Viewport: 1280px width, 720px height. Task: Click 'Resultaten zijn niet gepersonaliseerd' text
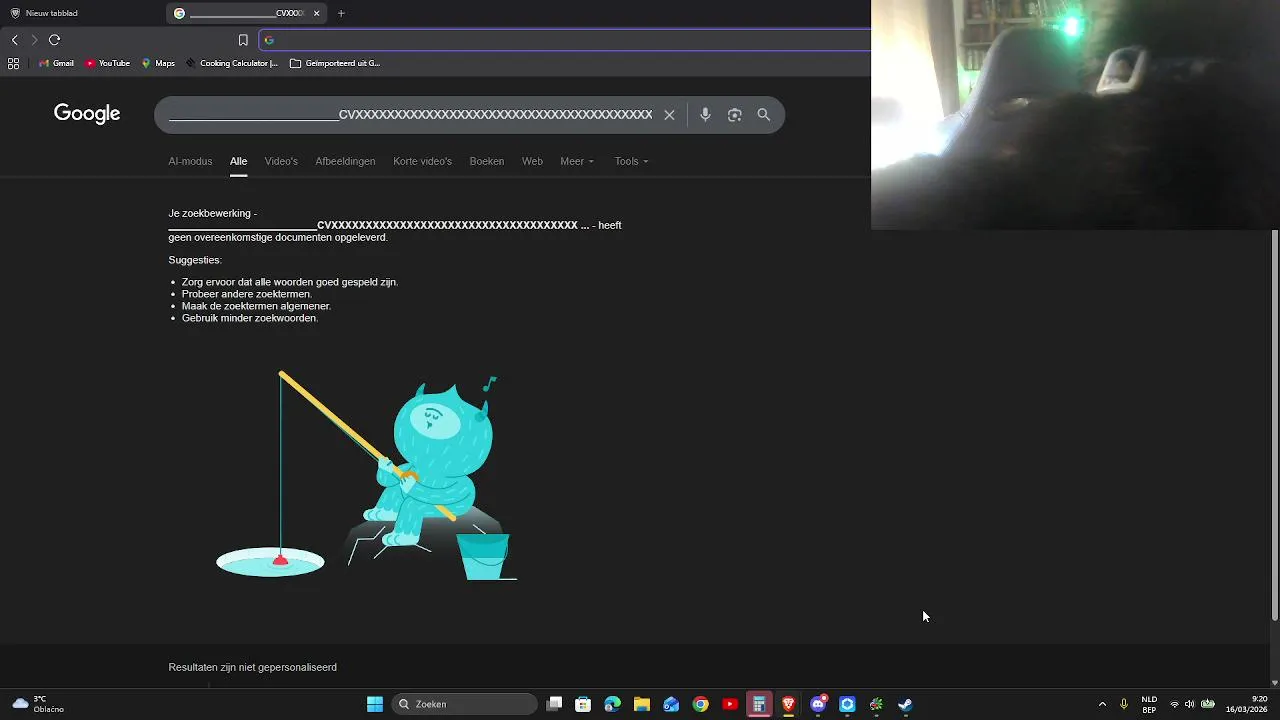pyautogui.click(x=252, y=667)
